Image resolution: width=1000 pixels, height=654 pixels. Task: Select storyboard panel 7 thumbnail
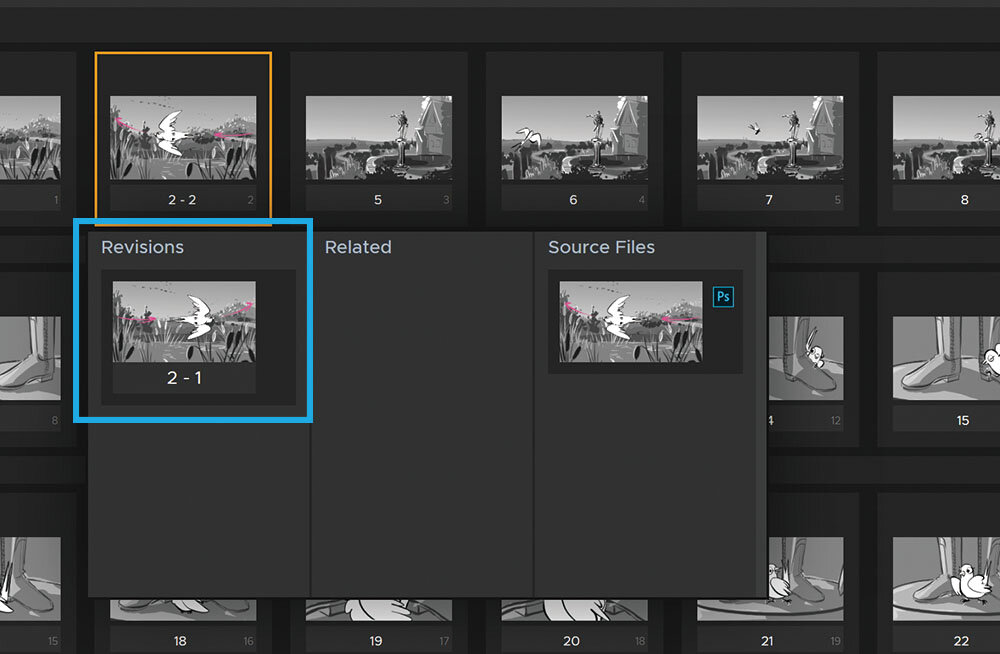770,137
